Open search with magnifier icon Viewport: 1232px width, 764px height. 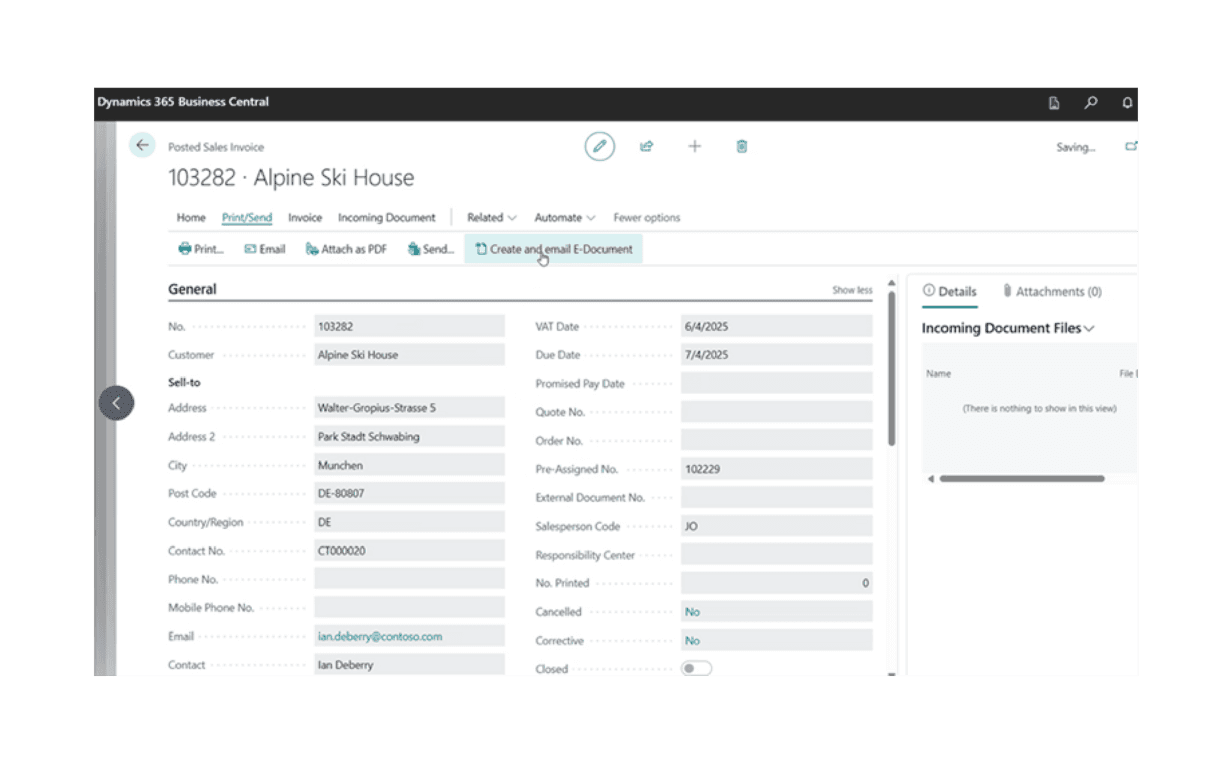[1091, 103]
